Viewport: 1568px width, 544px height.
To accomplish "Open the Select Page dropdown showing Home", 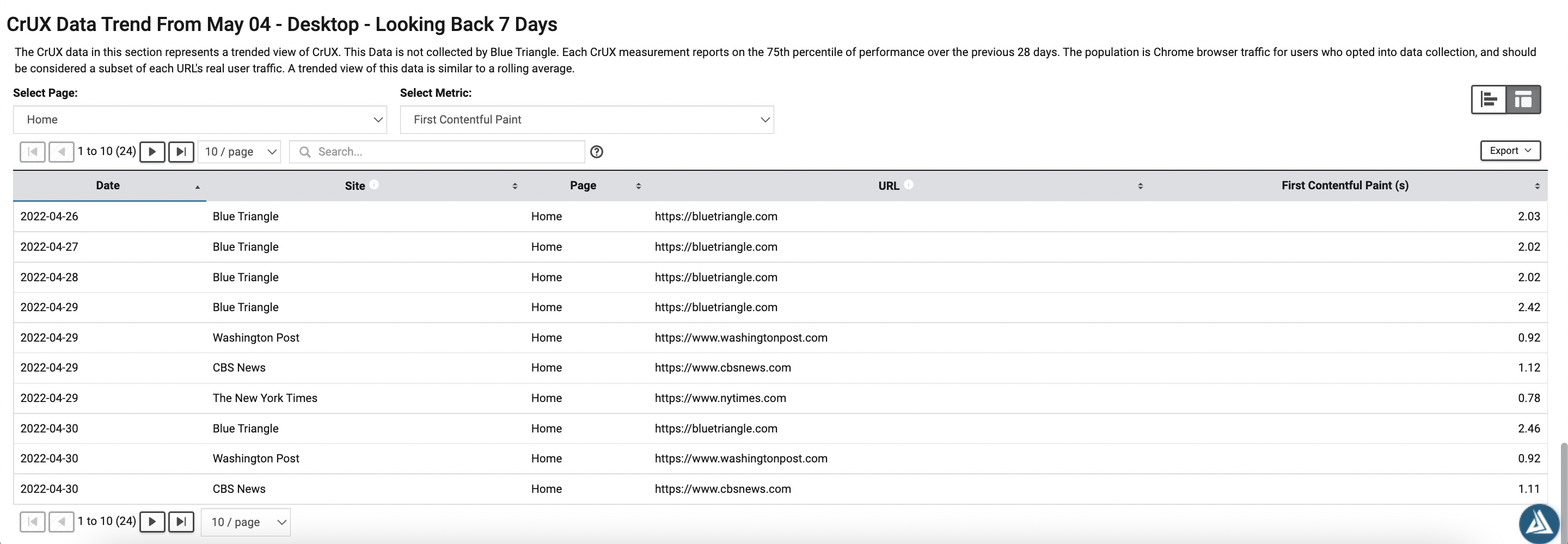I will click(200, 120).
